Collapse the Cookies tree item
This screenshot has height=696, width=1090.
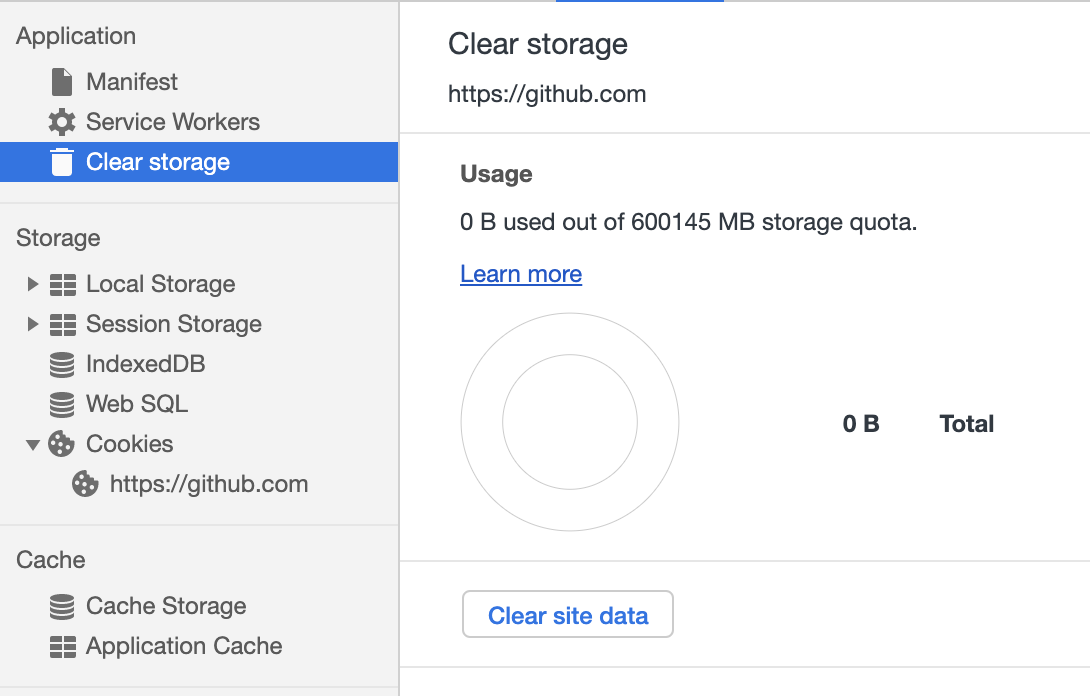coord(31,444)
